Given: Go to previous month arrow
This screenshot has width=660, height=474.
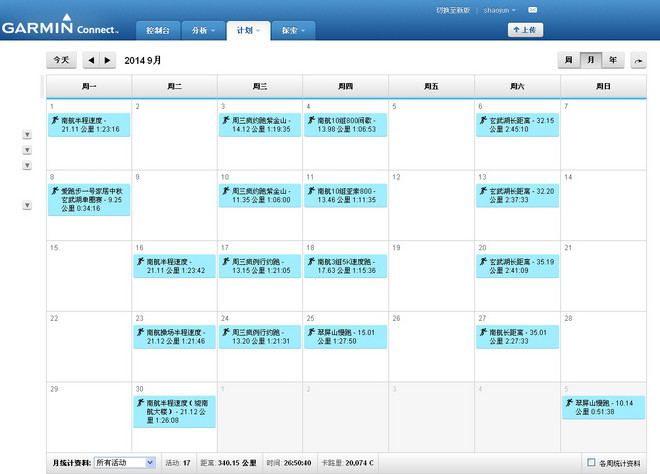Looking at the screenshot, I should pyautogui.click(x=91, y=60).
